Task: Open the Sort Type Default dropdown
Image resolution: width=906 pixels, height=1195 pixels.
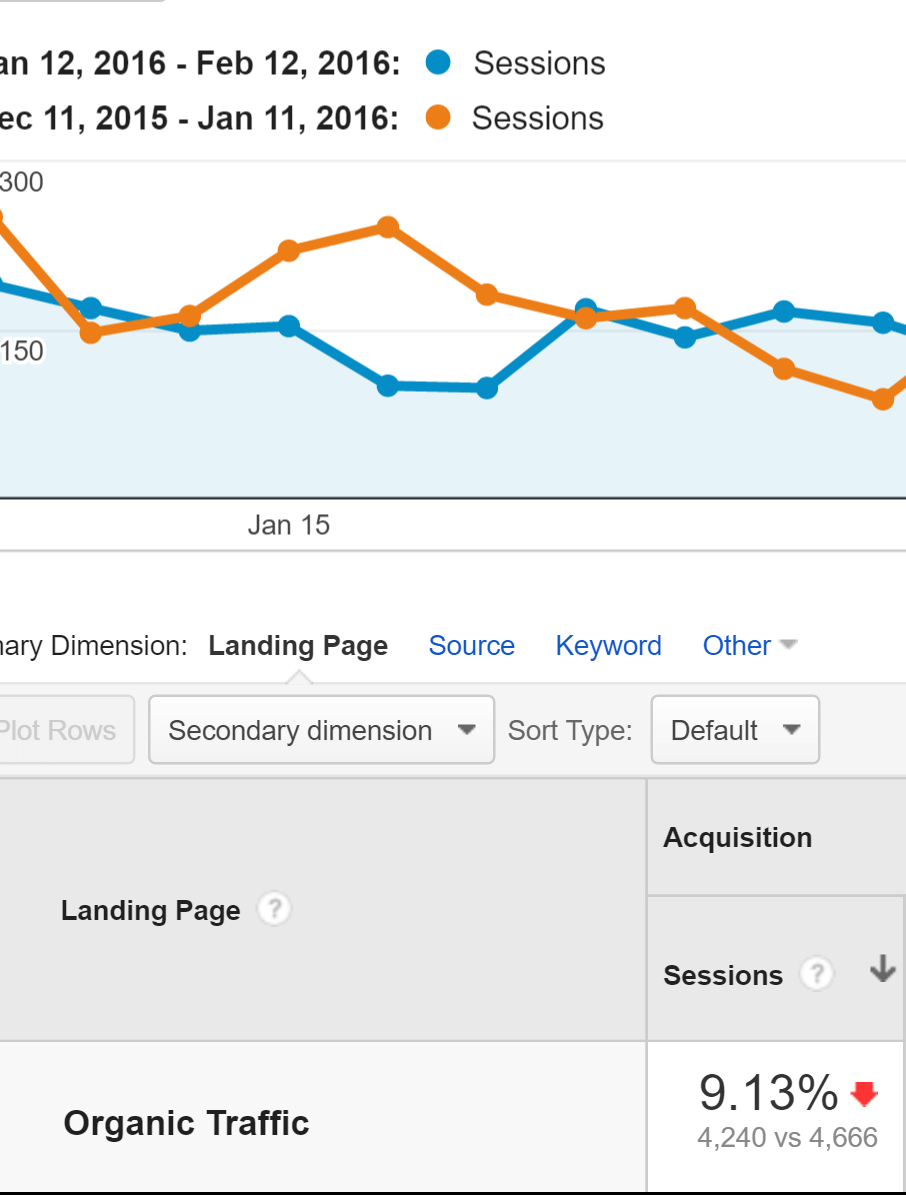Action: (x=735, y=730)
